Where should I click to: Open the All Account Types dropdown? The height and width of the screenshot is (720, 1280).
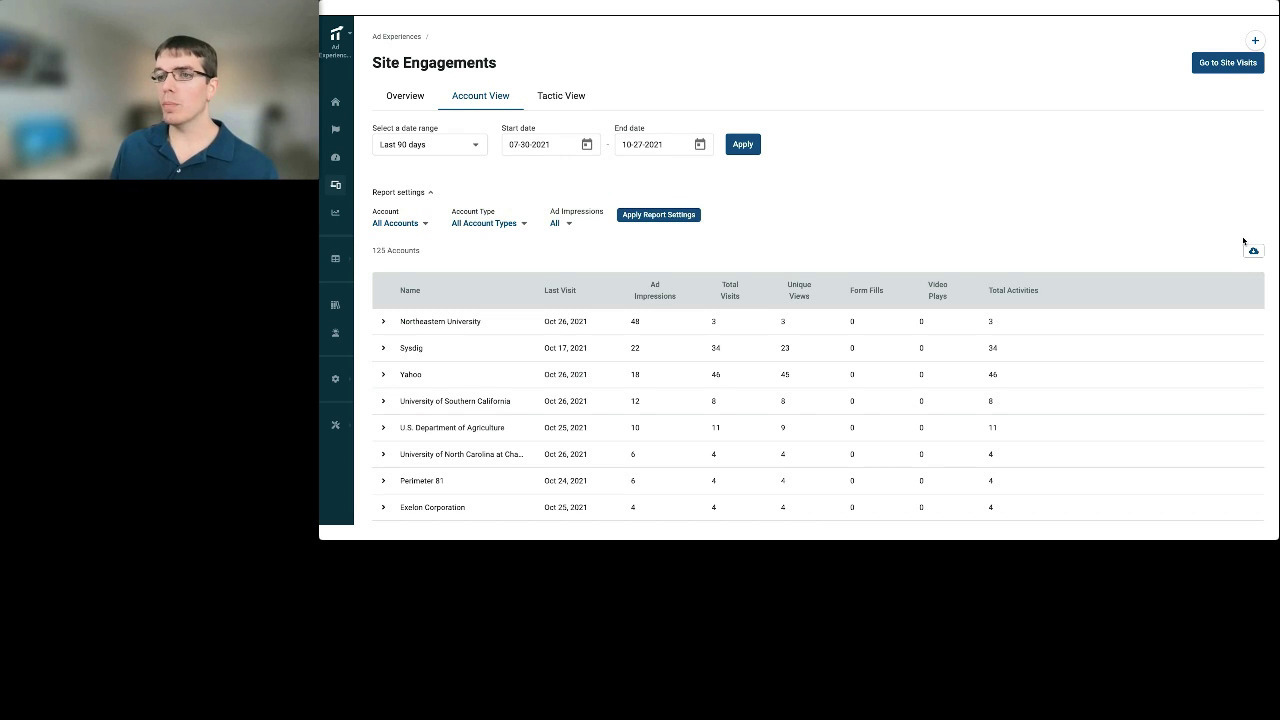488,223
